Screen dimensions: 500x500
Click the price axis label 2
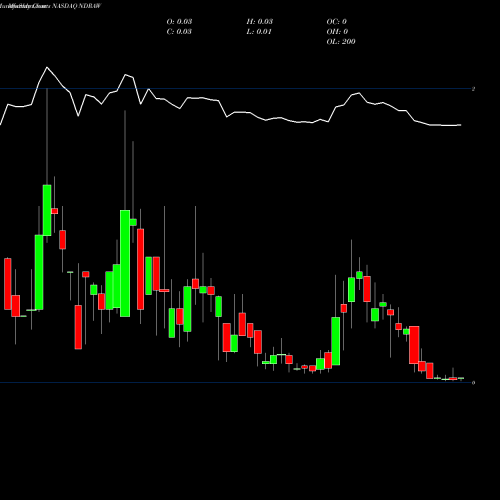[473, 89]
